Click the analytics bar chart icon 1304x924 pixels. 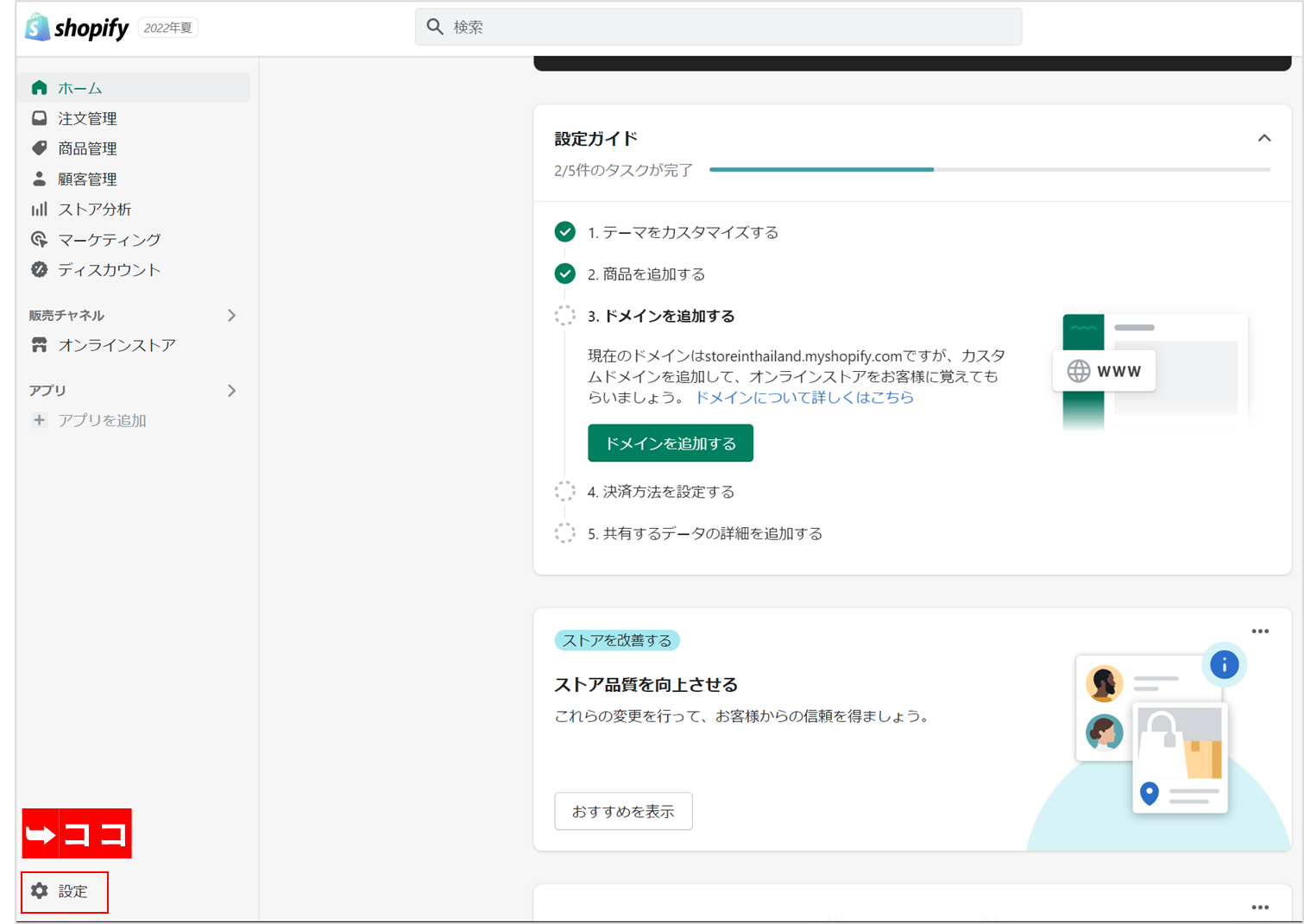pyautogui.click(x=39, y=209)
